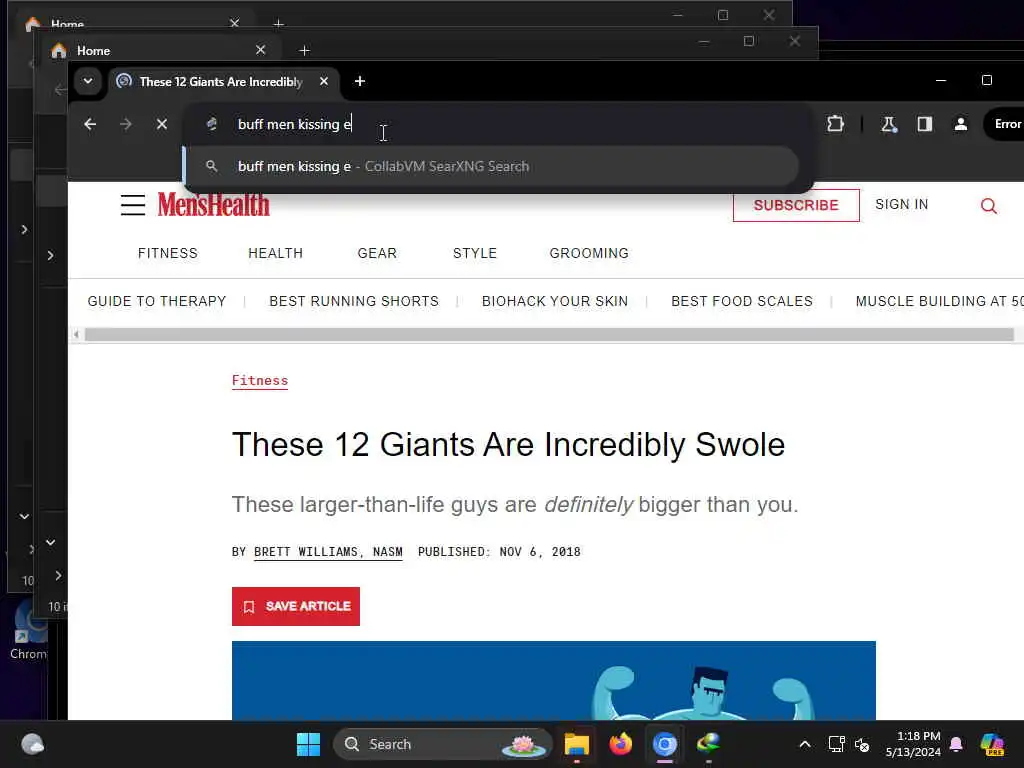
Task: Click the Men's Health logo
Action: [213, 204]
